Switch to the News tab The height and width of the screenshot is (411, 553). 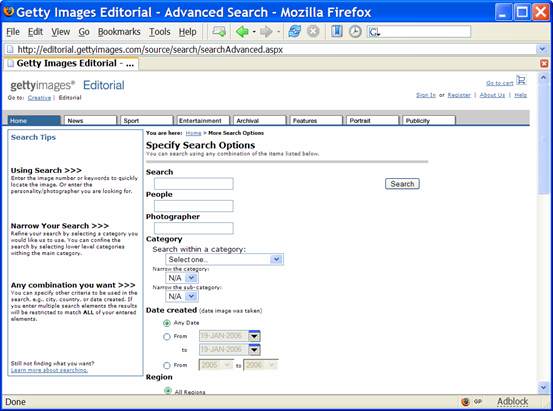[x=90, y=120]
